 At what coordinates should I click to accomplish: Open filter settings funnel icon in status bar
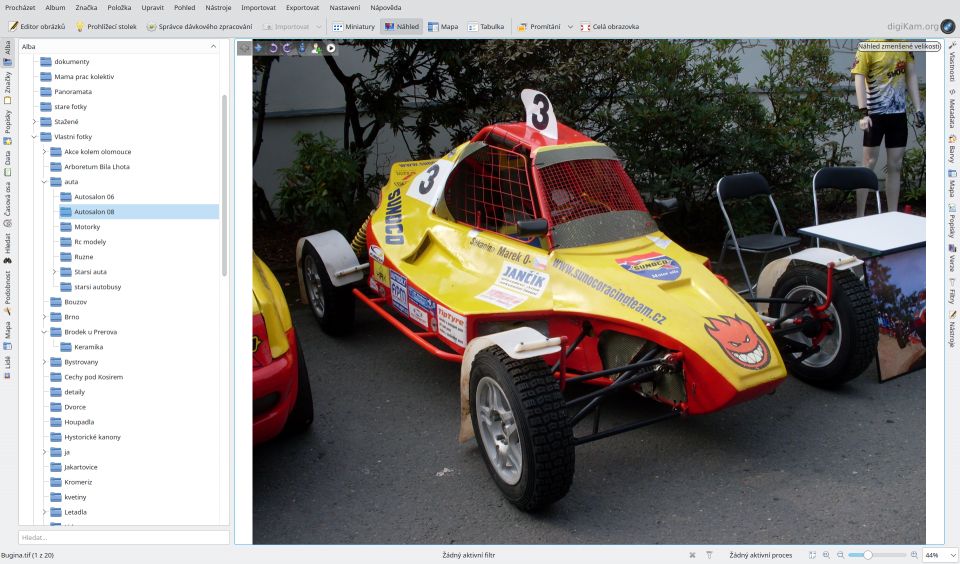click(x=709, y=555)
